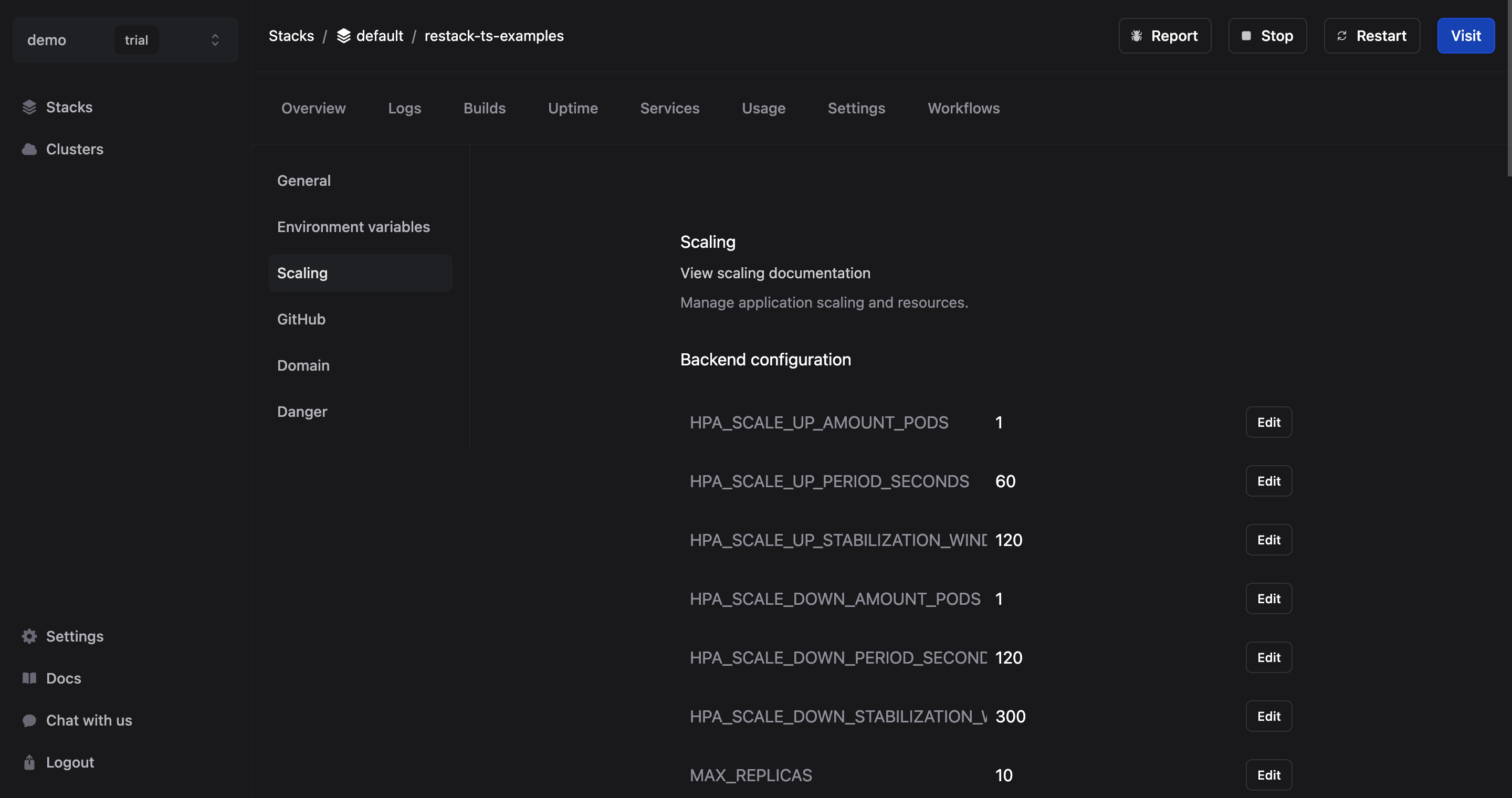Click the Stacks layers icon in sidebar
Viewport: 1512px width, 798px height.
pyautogui.click(x=29, y=108)
